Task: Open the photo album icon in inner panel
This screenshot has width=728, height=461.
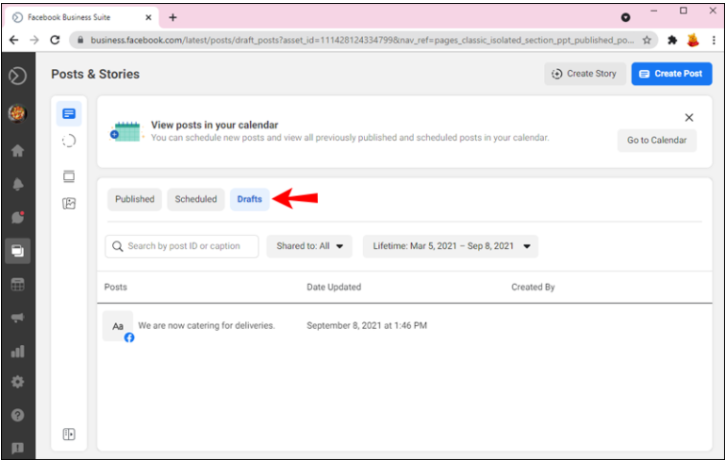Action: [69, 203]
